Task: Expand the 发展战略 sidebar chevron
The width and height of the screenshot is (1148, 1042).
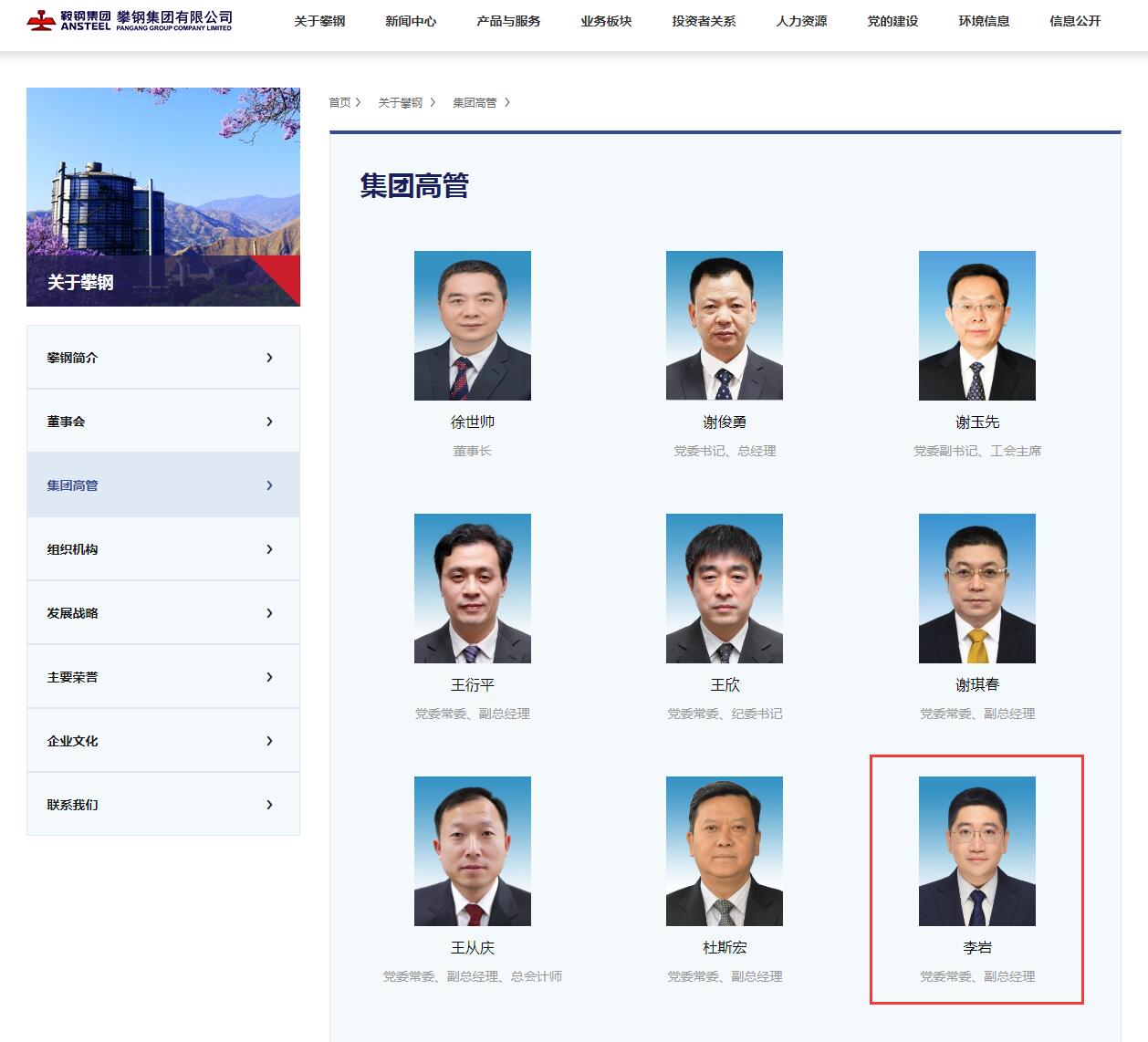Action: pyautogui.click(x=269, y=613)
